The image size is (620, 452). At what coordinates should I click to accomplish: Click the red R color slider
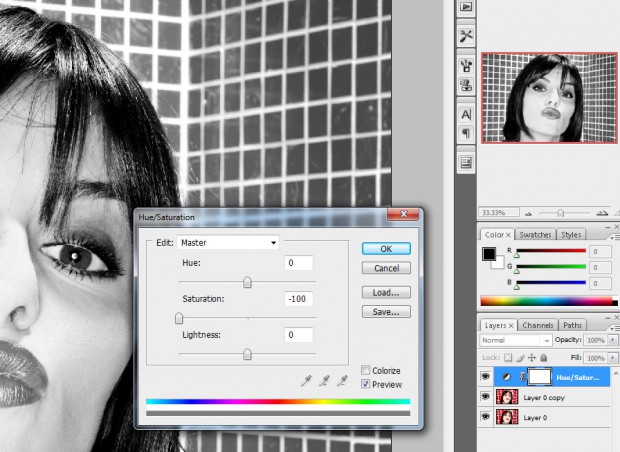[x=551, y=251]
